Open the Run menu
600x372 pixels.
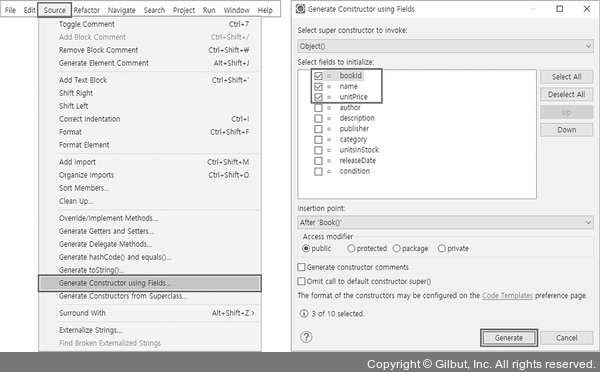point(209,10)
